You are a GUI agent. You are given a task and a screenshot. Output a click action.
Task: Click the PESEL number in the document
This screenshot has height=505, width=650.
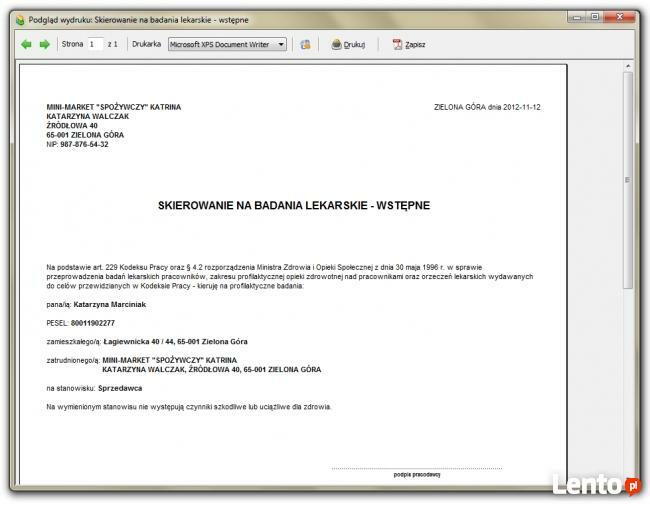[94, 323]
